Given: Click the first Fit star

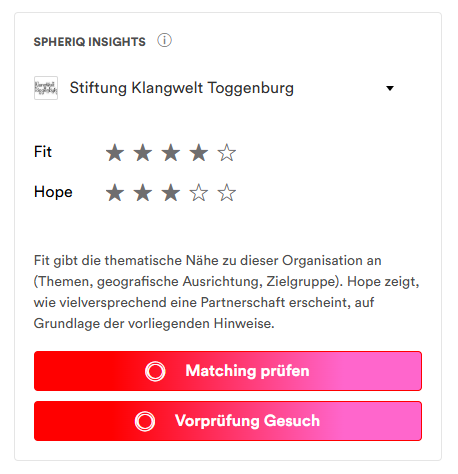Looking at the screenshot, I should point(115,153).
